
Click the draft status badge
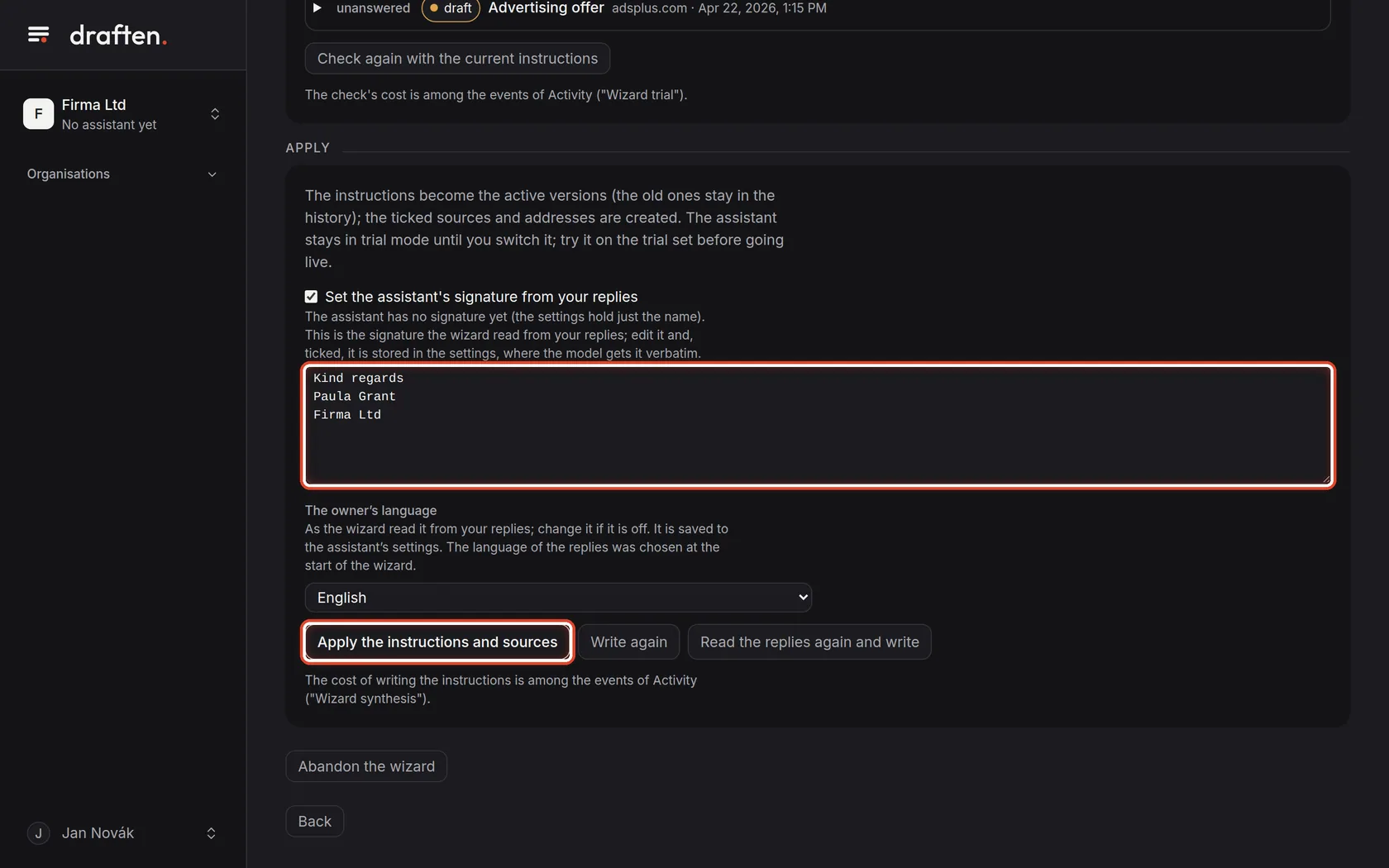pyautogui.click(x=451, y=8)
